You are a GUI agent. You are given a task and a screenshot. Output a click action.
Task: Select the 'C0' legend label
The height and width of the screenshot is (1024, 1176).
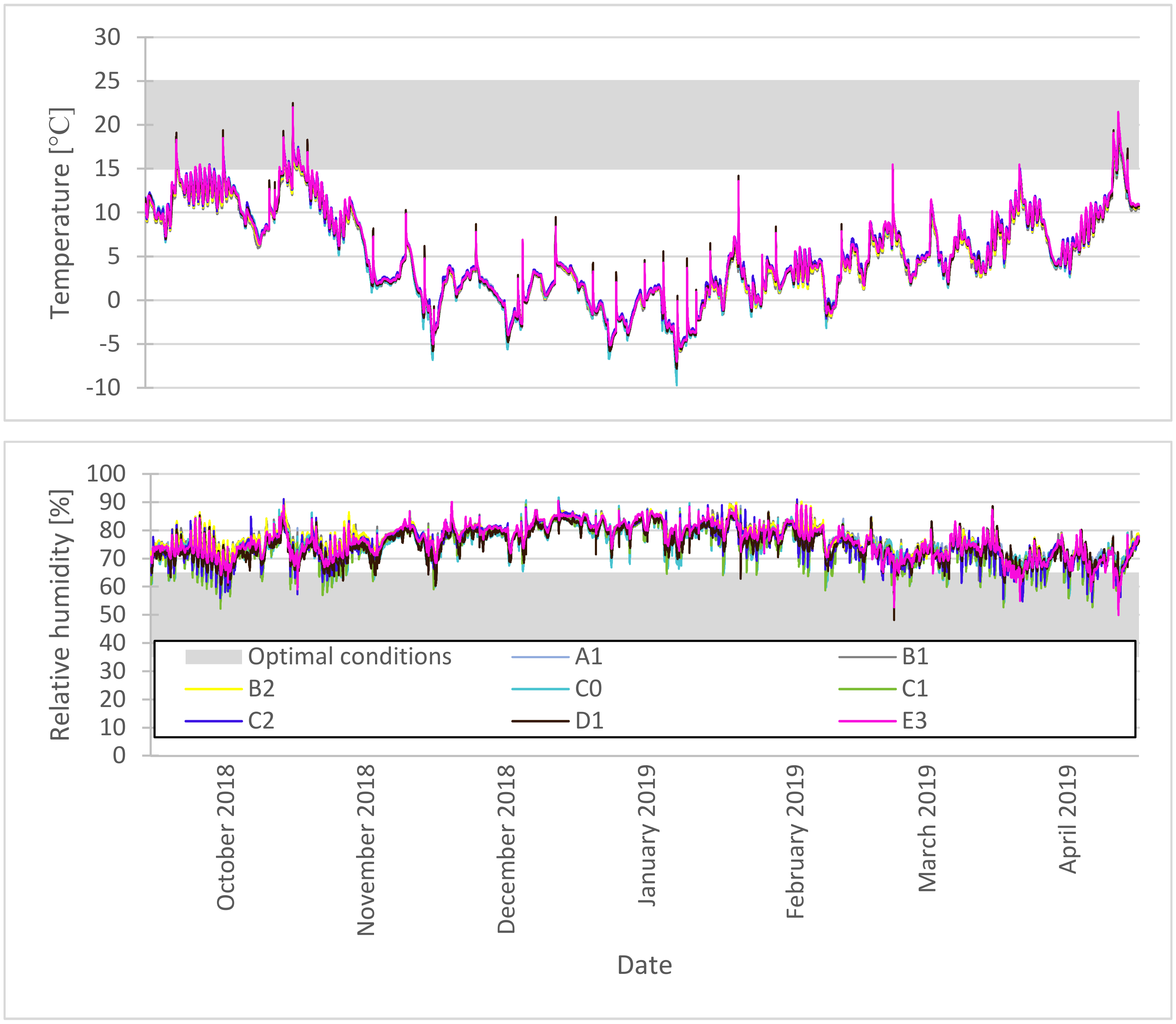pos(588,689)
